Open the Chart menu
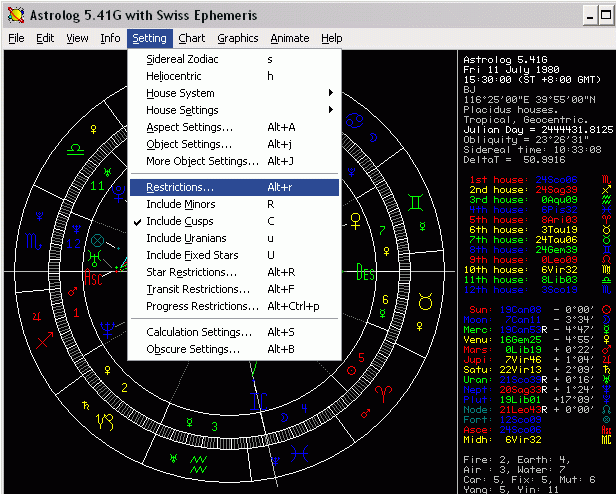Screen dimensions: 616x494 191,38
